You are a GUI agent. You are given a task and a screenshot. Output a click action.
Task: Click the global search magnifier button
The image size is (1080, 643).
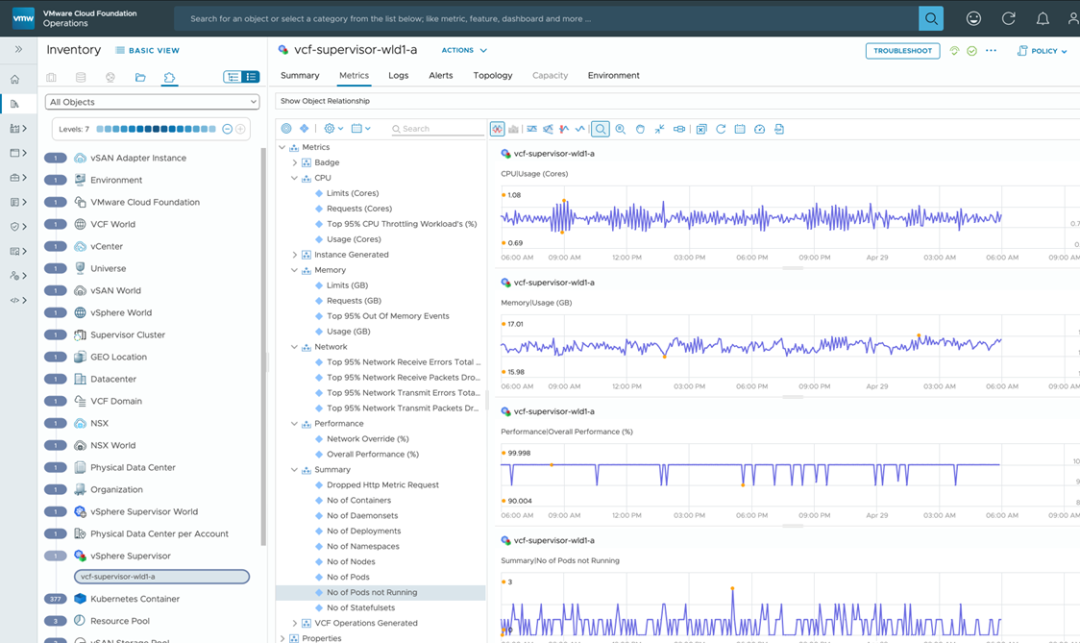tap(931, 18)
